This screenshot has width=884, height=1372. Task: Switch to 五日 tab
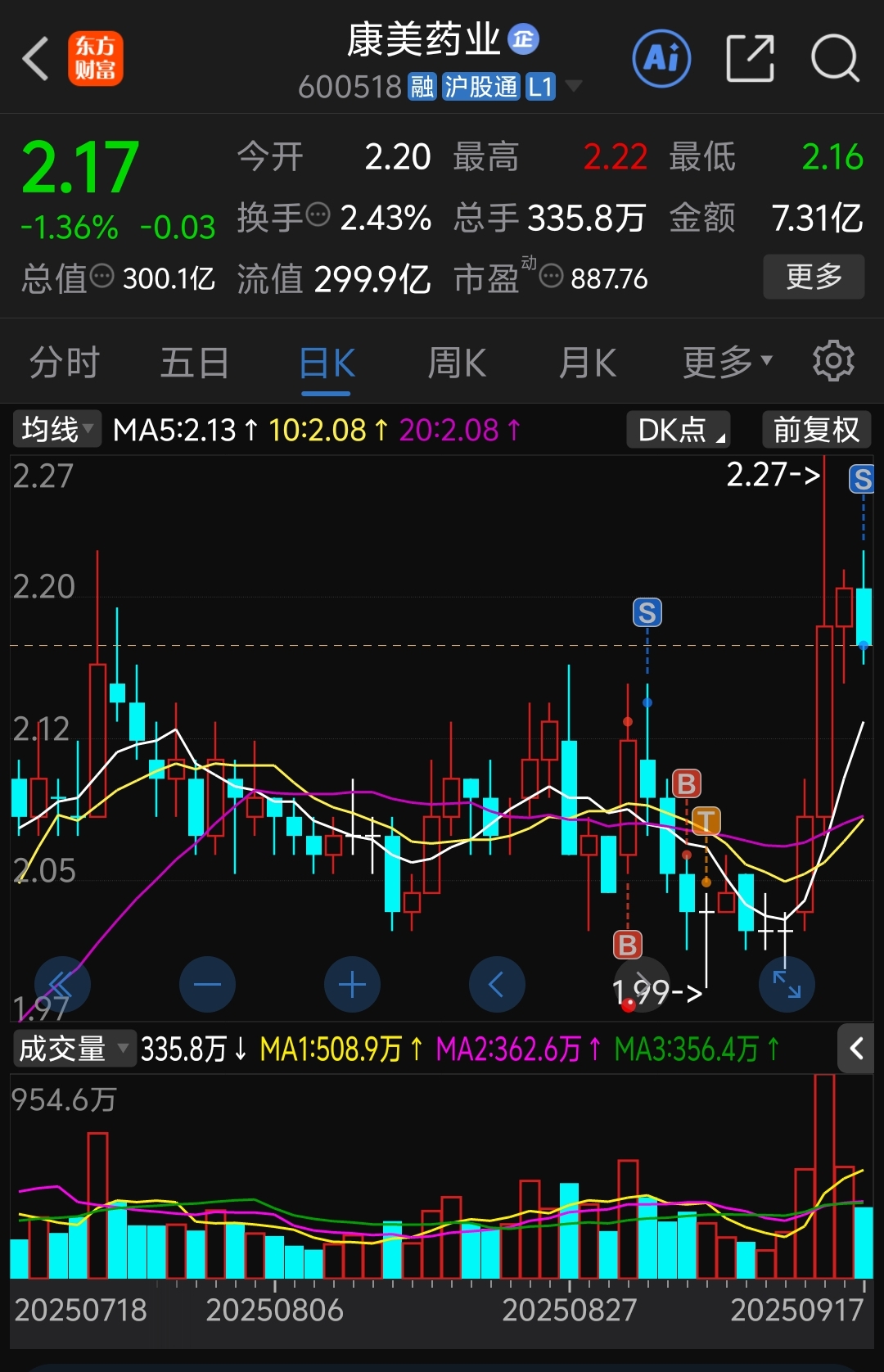coord(194,363)
